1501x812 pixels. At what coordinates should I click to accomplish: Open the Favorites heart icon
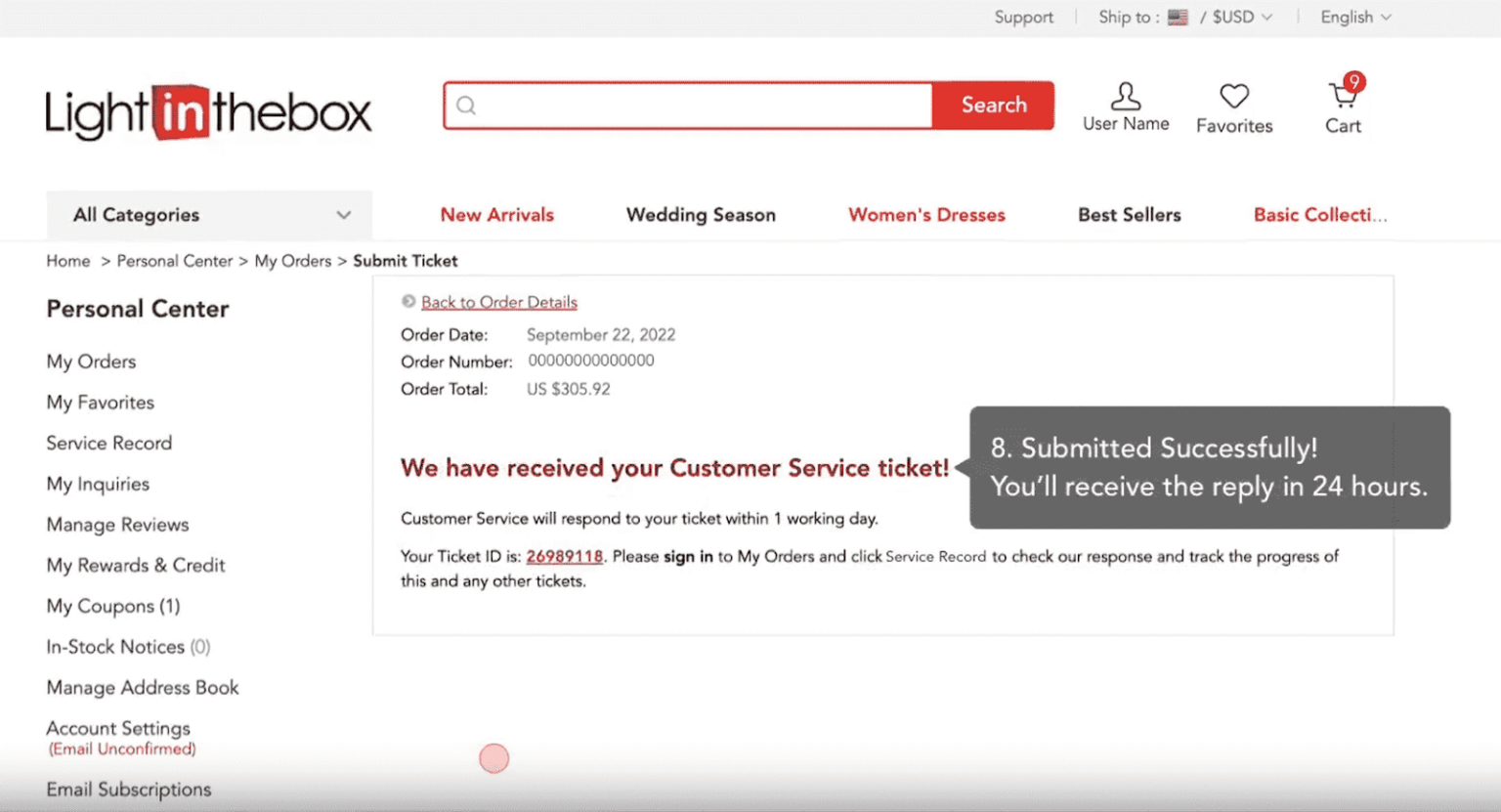[1233, 99]
